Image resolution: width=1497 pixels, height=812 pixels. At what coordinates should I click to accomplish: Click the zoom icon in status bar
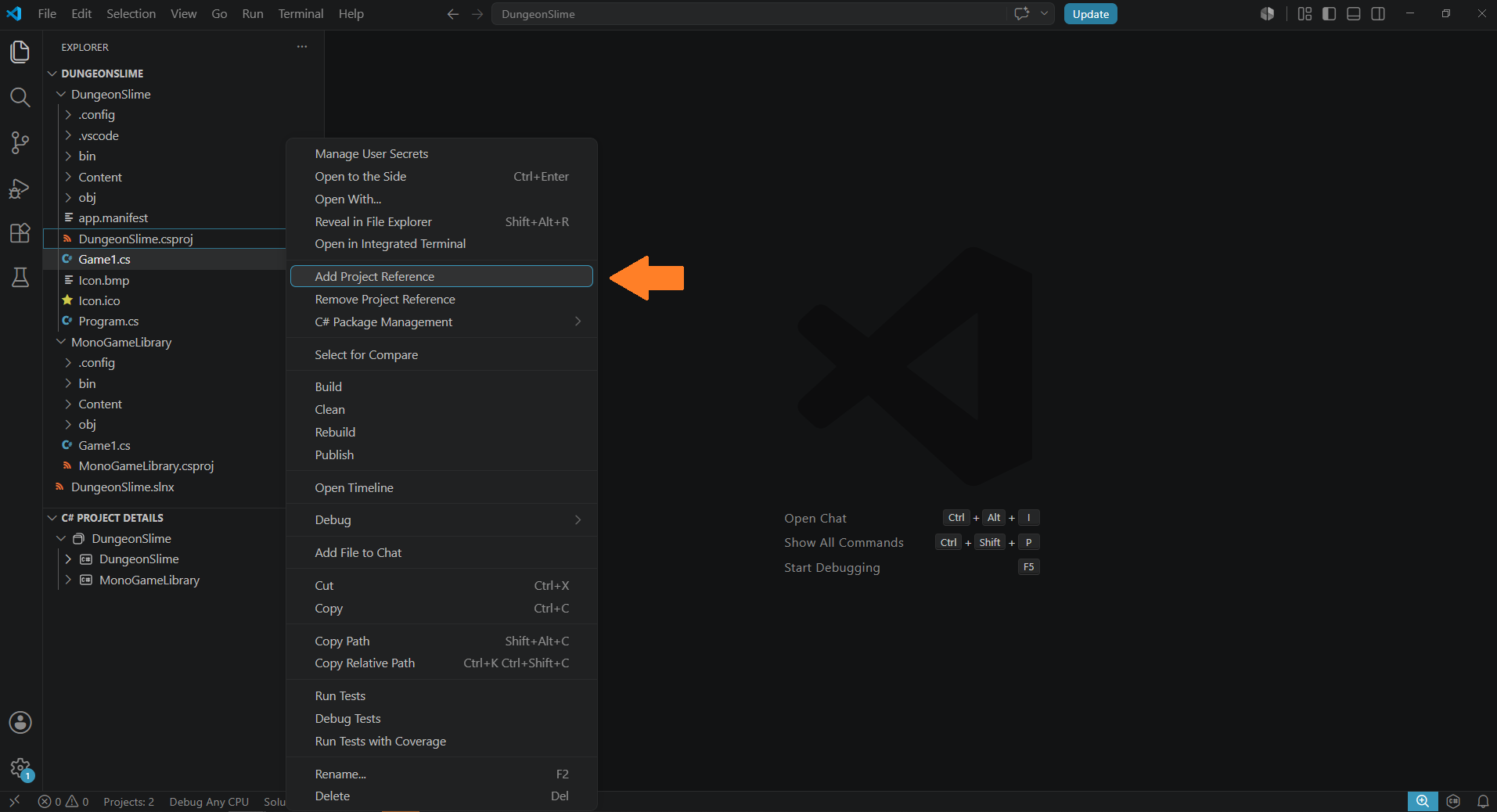[1423, 801]
